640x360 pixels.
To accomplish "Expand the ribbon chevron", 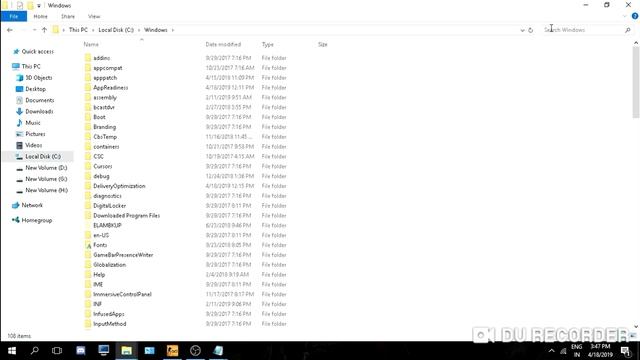I will (624, 16).
